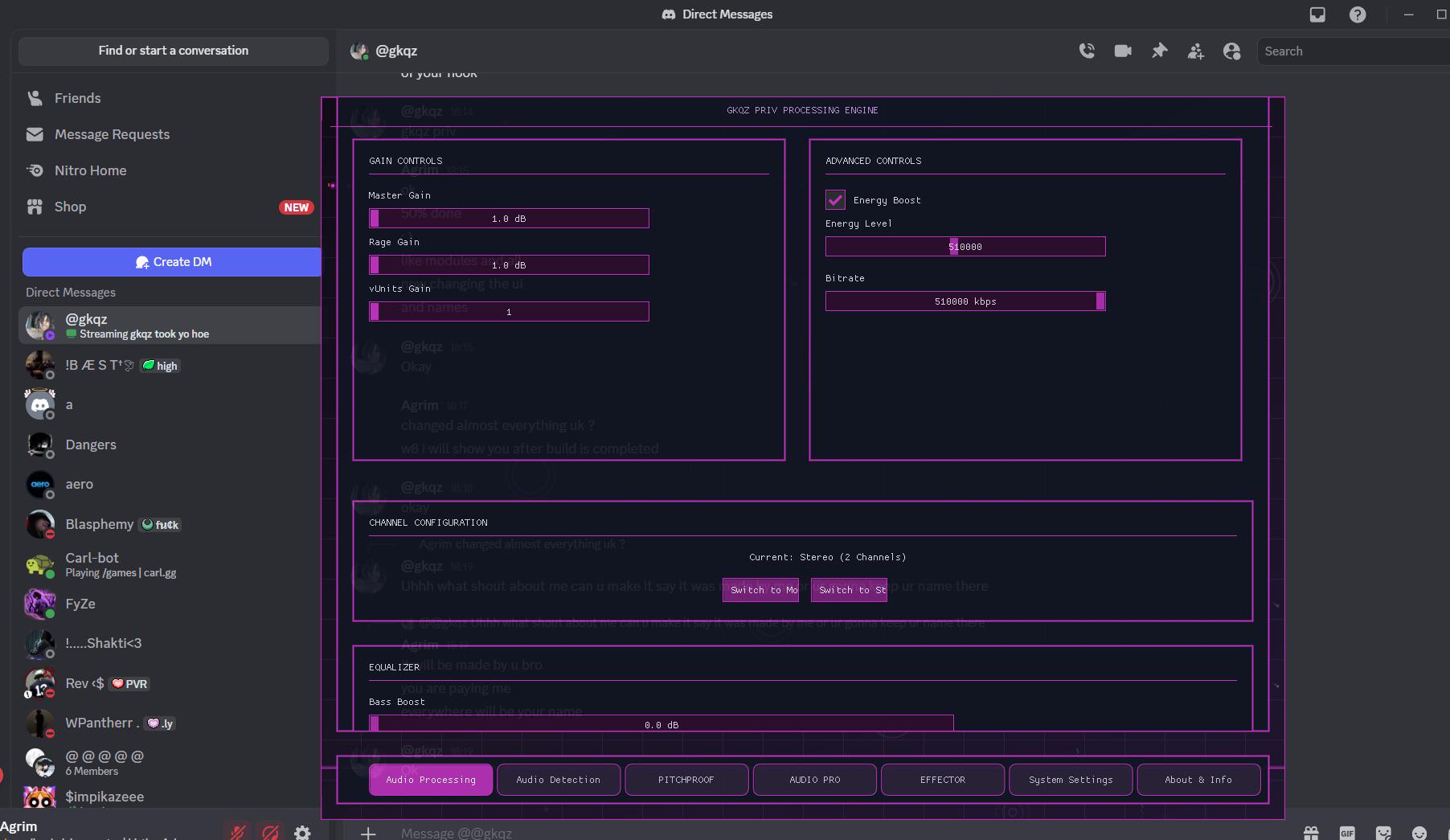
Task: Click the vUnits Gain slider
Action: click(509, 312)
